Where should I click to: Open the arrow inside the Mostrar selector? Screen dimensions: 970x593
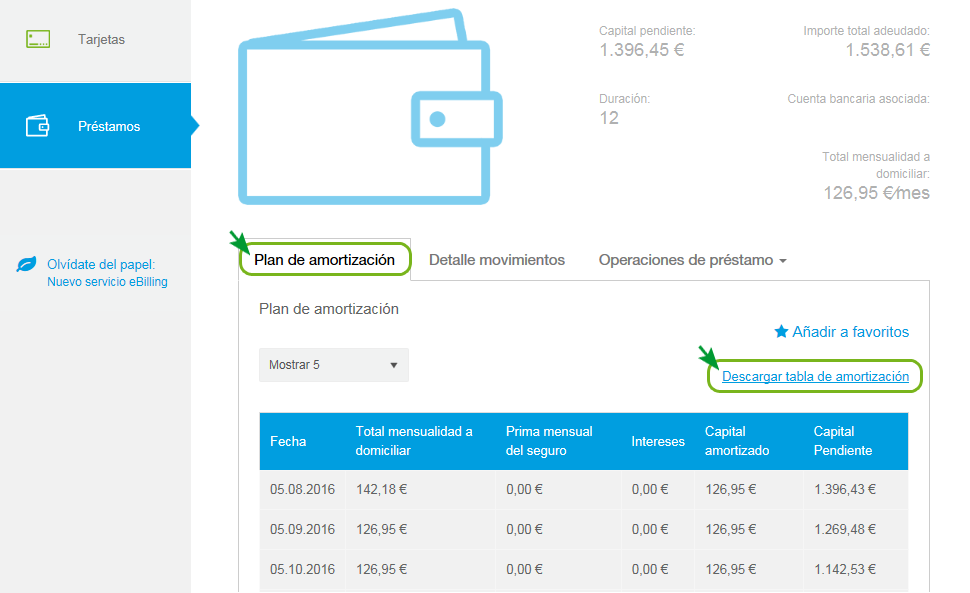click(x=393, y=364)
